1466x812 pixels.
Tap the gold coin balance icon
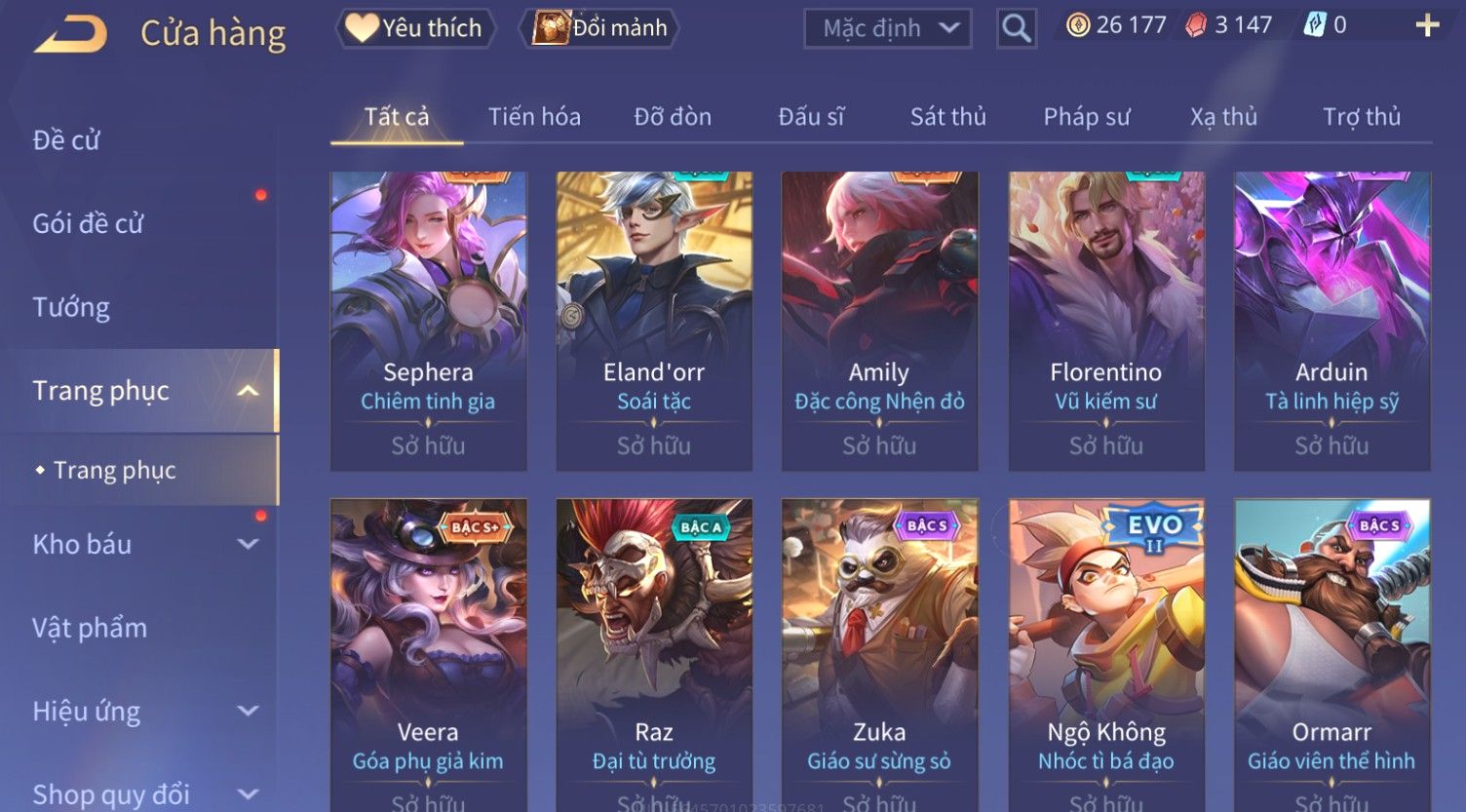click(1078, 25)
